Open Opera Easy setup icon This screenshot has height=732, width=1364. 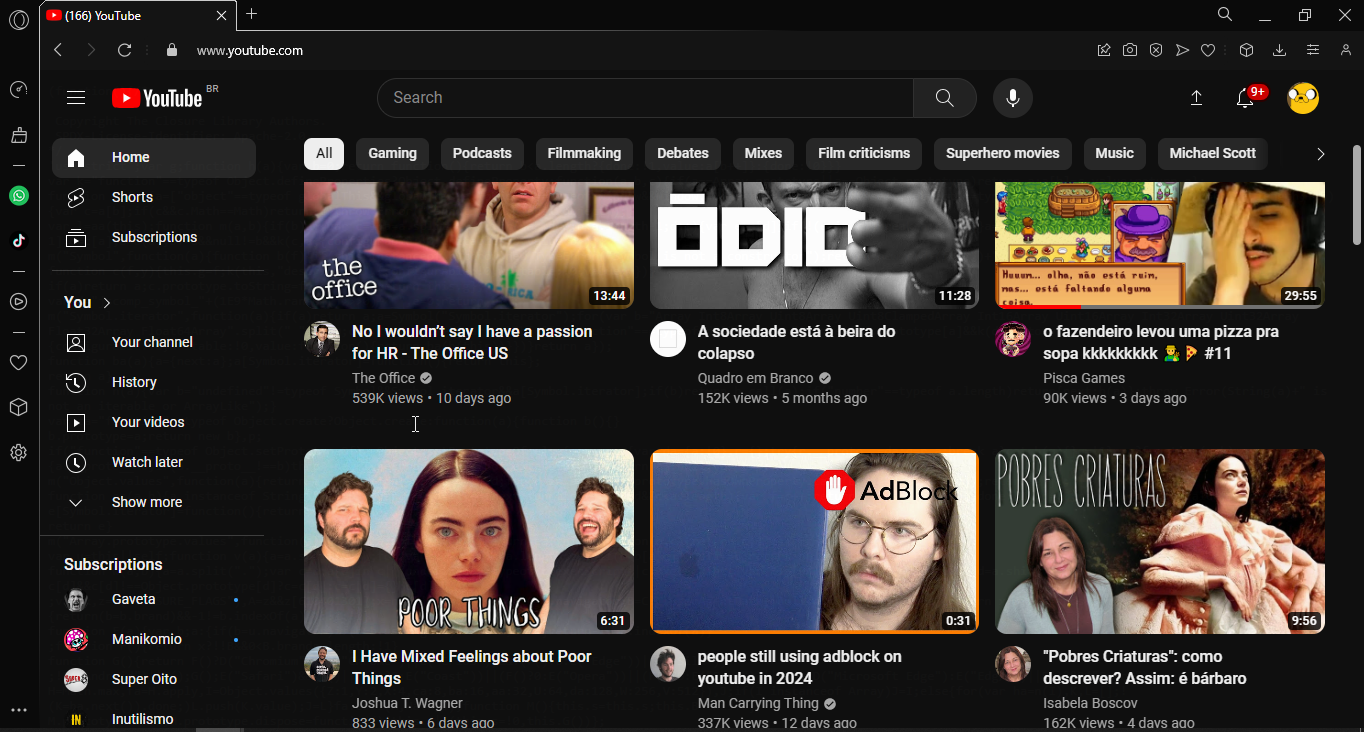pyautogui.click(x=1313, y=50)
